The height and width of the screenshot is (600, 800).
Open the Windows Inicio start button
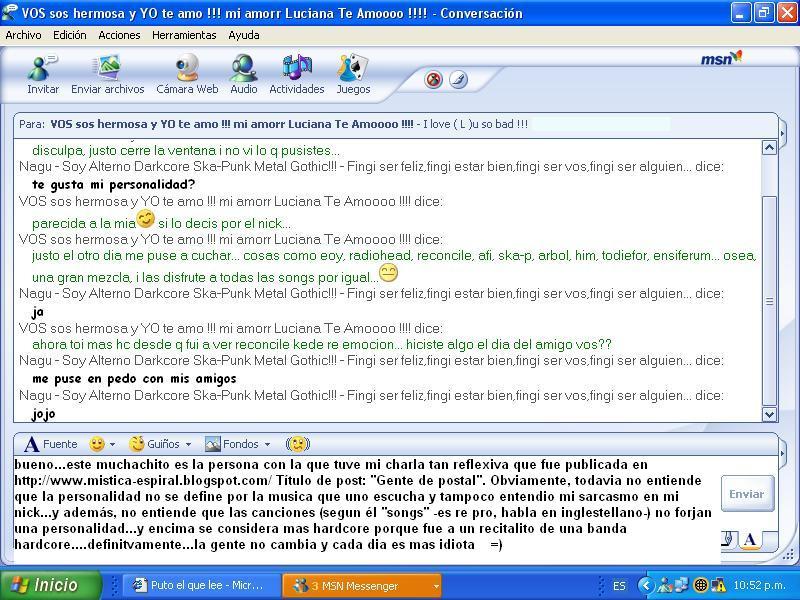click(x=51, y=585)
